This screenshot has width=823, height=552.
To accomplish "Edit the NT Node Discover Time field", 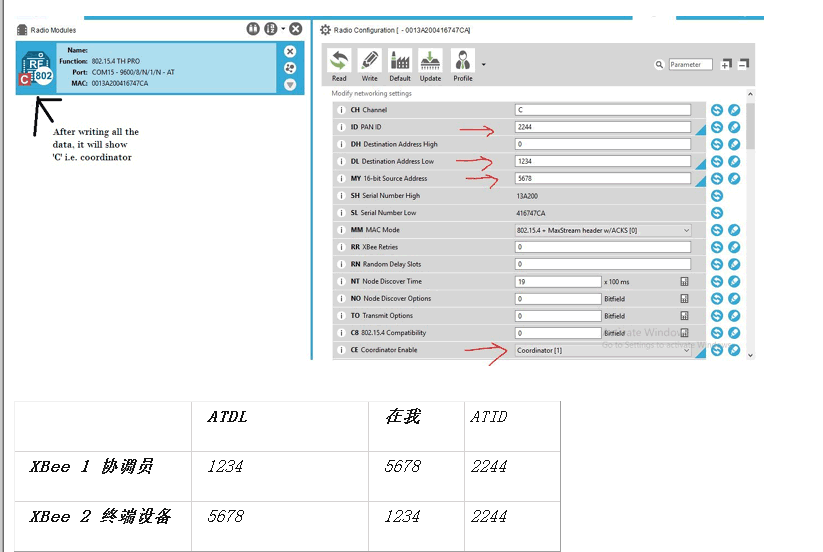I will coord(558,282).
